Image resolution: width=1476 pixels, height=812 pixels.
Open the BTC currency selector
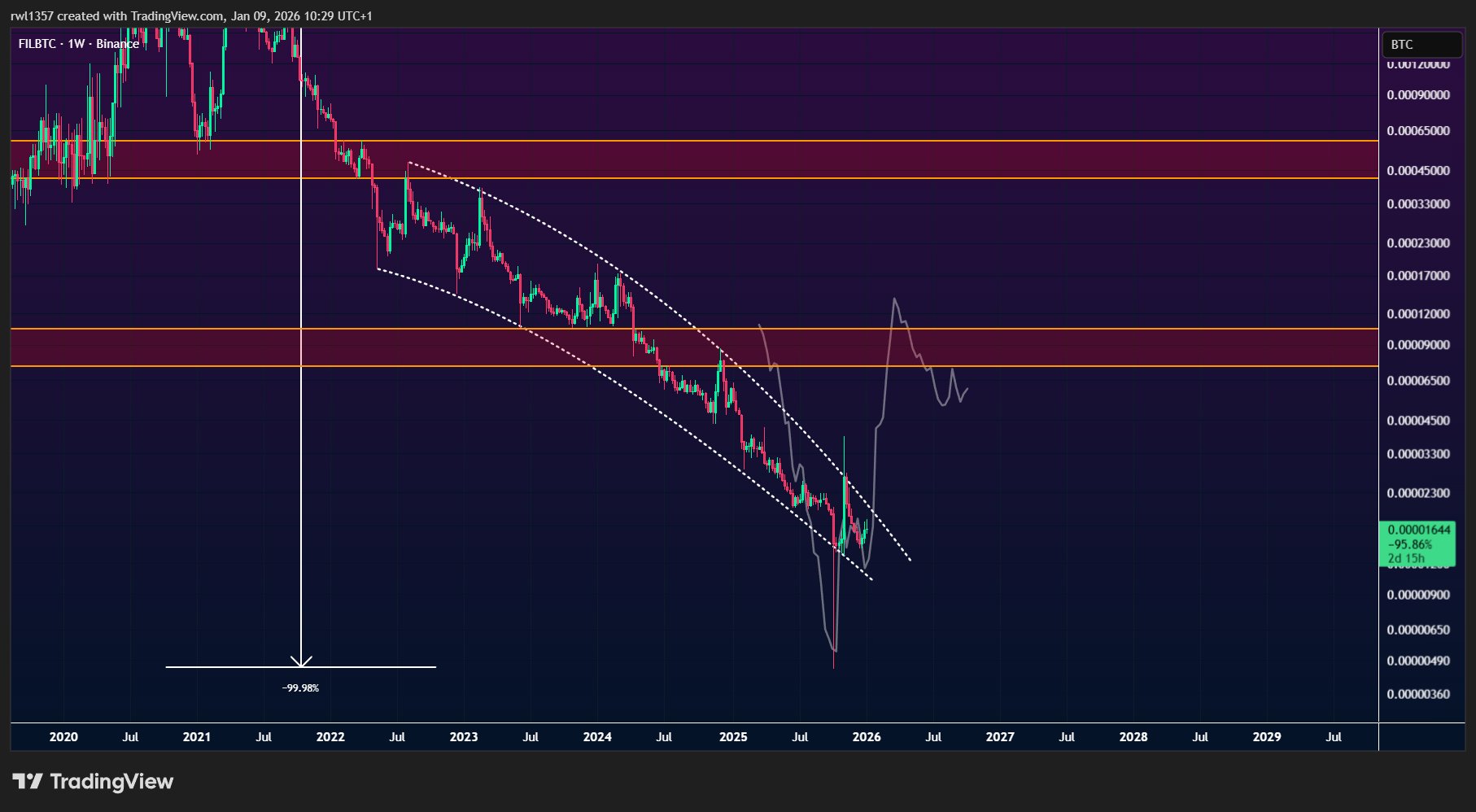tap(1421, 45)
